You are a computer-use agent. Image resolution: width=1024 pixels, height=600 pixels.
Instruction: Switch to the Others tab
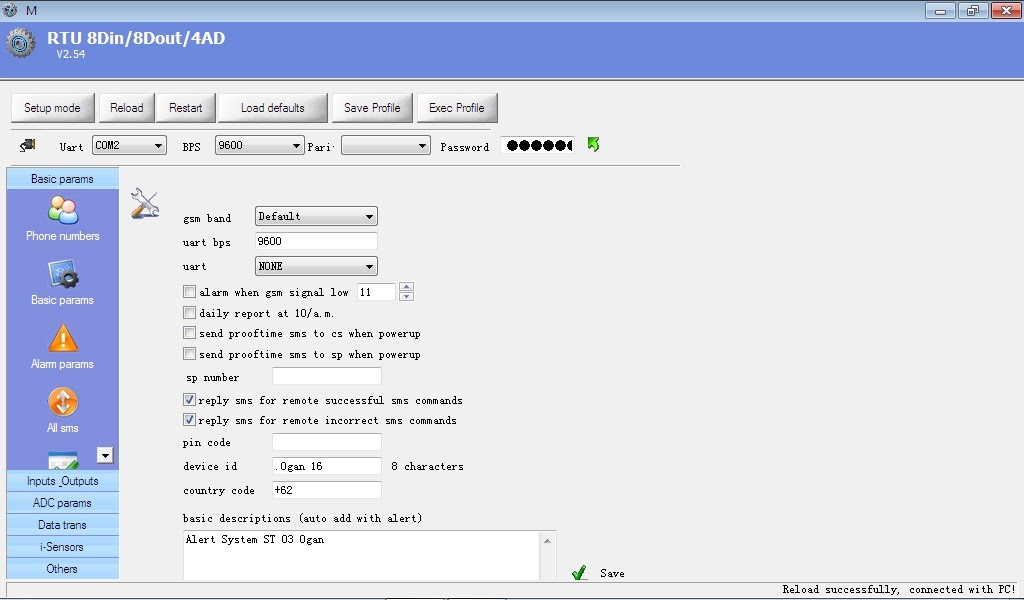63,569
